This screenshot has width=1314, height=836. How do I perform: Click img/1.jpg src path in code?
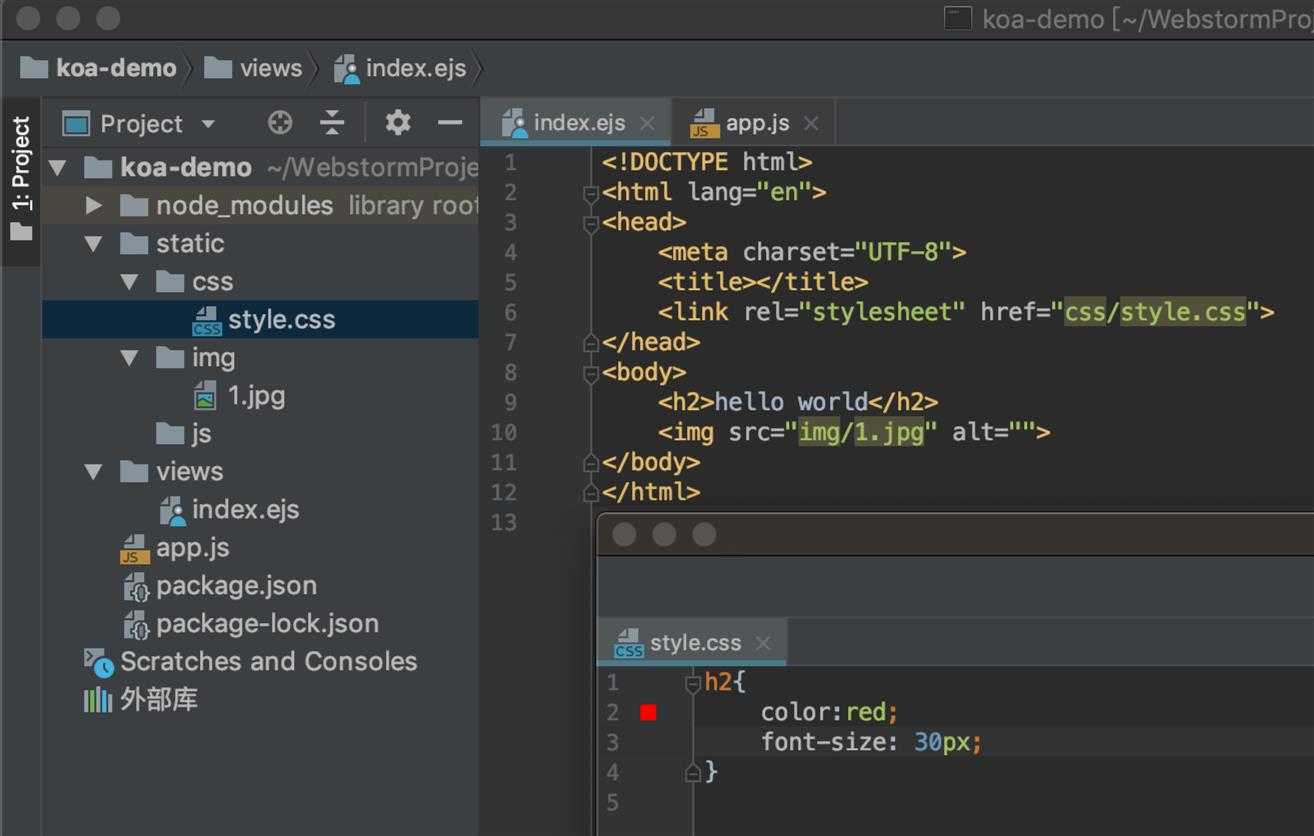[x=861, y=432]
